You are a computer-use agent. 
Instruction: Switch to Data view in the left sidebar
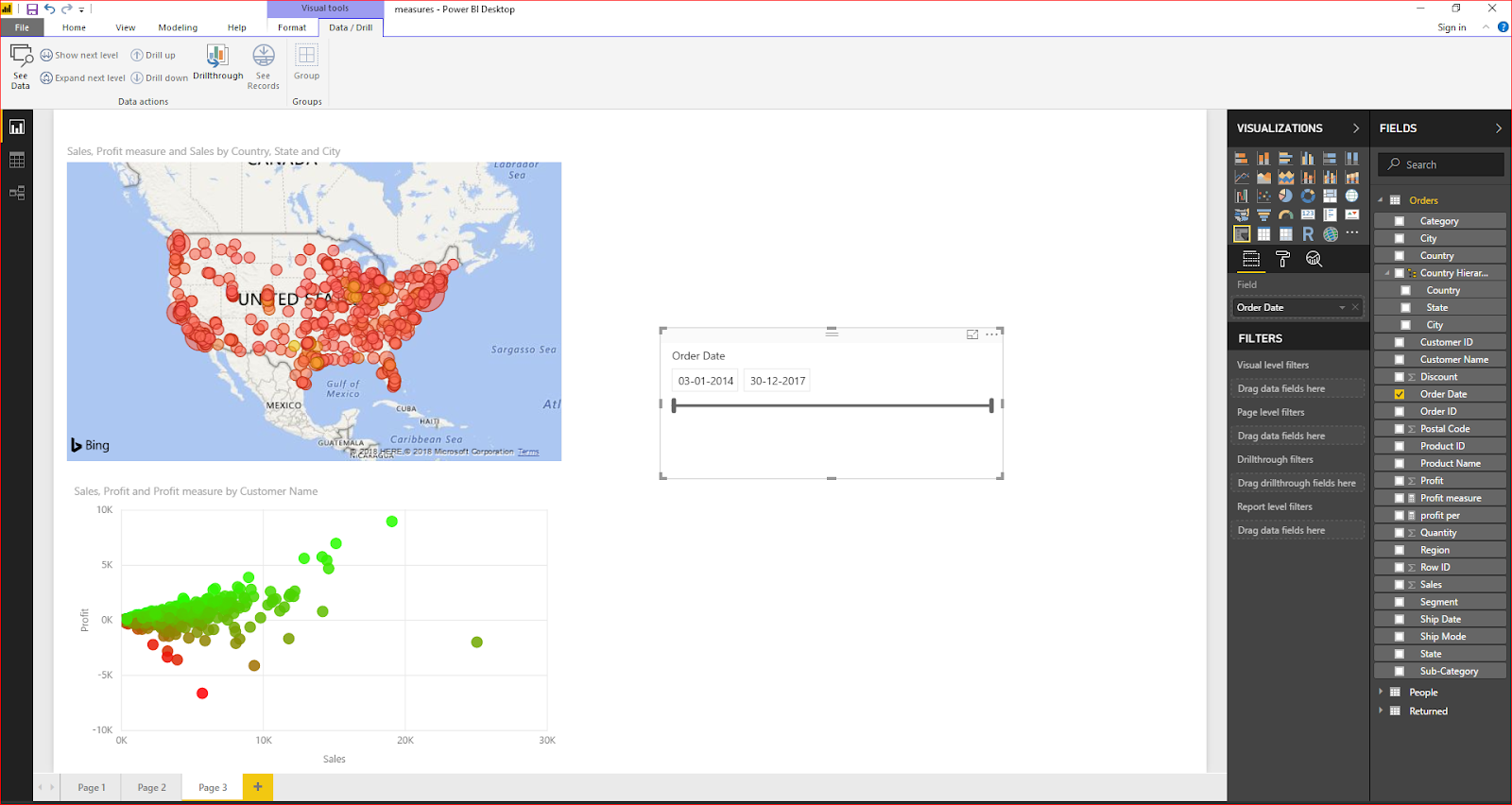17,161
